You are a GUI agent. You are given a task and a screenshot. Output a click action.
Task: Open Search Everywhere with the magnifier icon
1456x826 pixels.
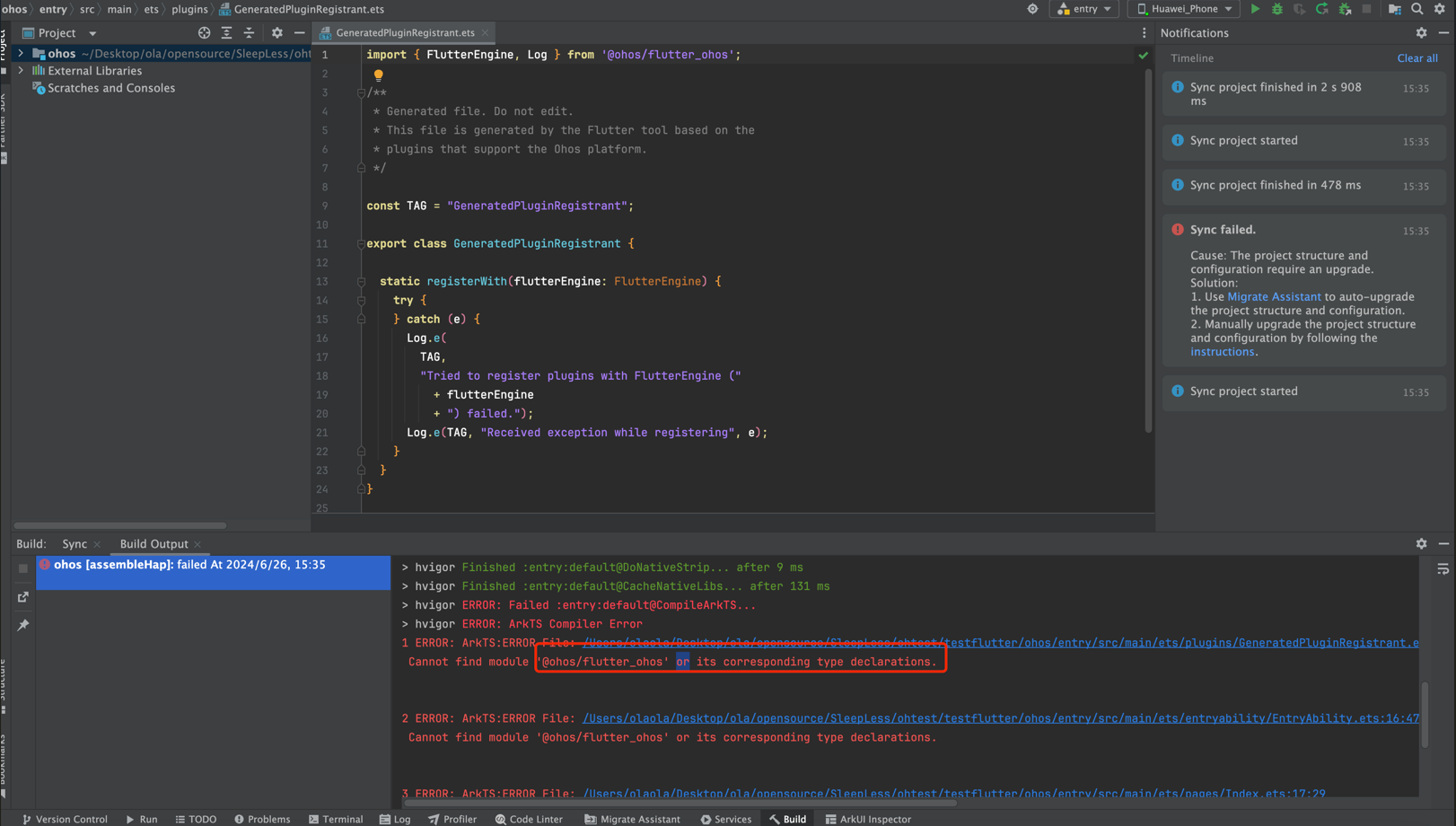[x=1417, y=9]
